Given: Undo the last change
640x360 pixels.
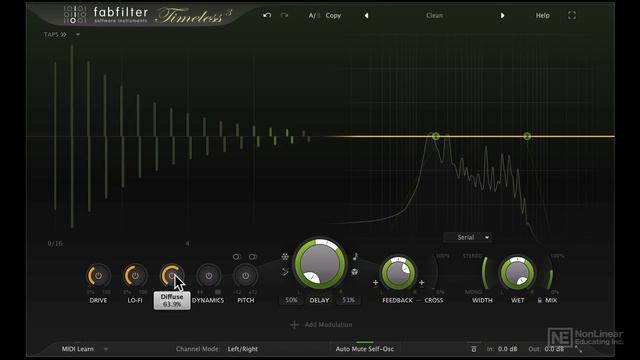Looking at the screenshot, I should click(x=267, y=16).
